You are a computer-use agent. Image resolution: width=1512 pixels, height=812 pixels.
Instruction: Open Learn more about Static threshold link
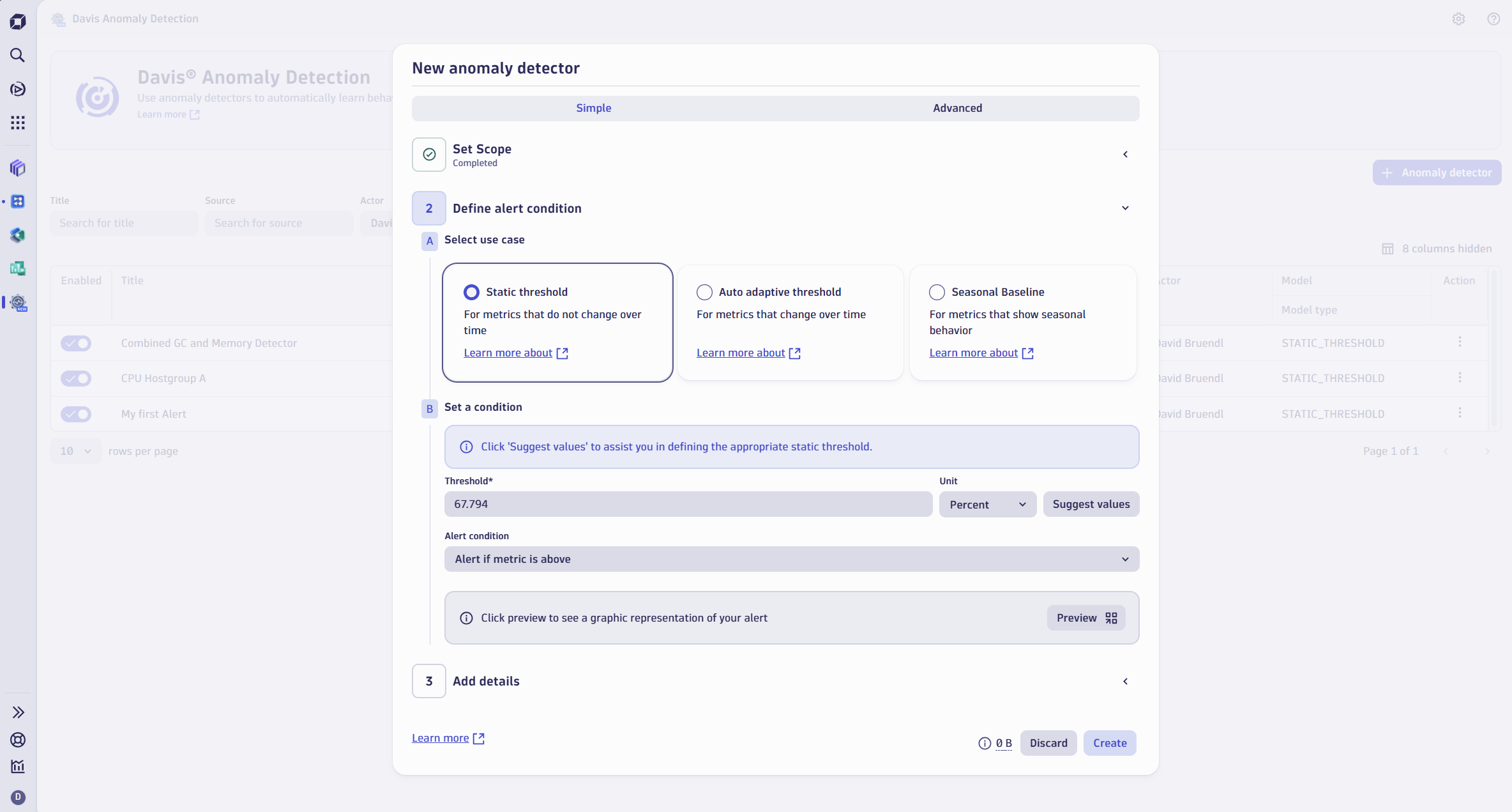pyautogui.click(x=516, y=353)
